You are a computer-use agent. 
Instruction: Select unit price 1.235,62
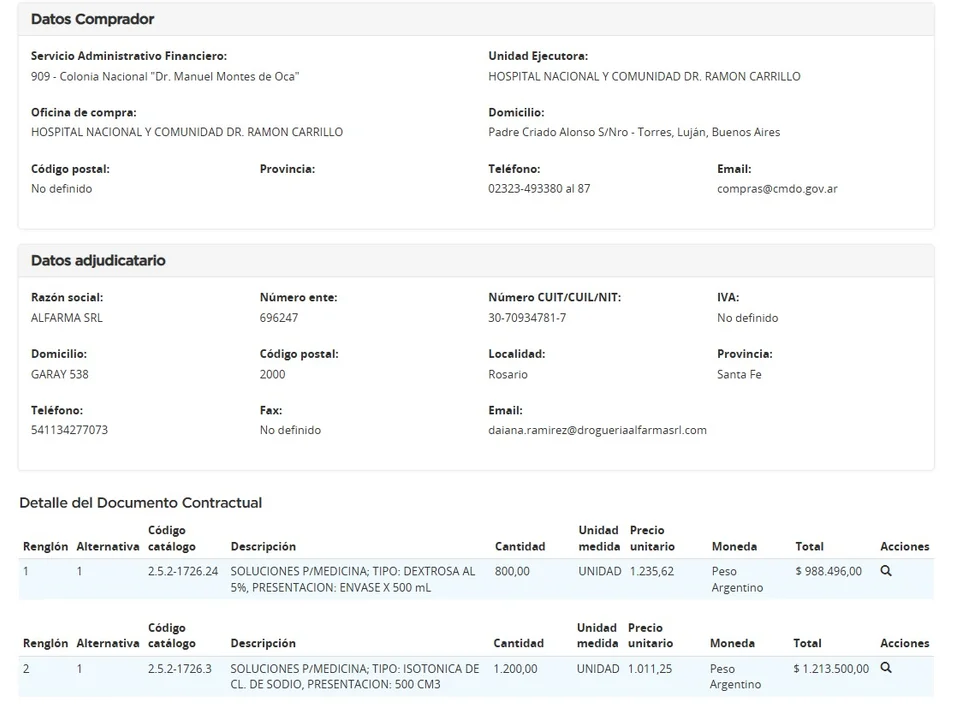tap(652, 571)
